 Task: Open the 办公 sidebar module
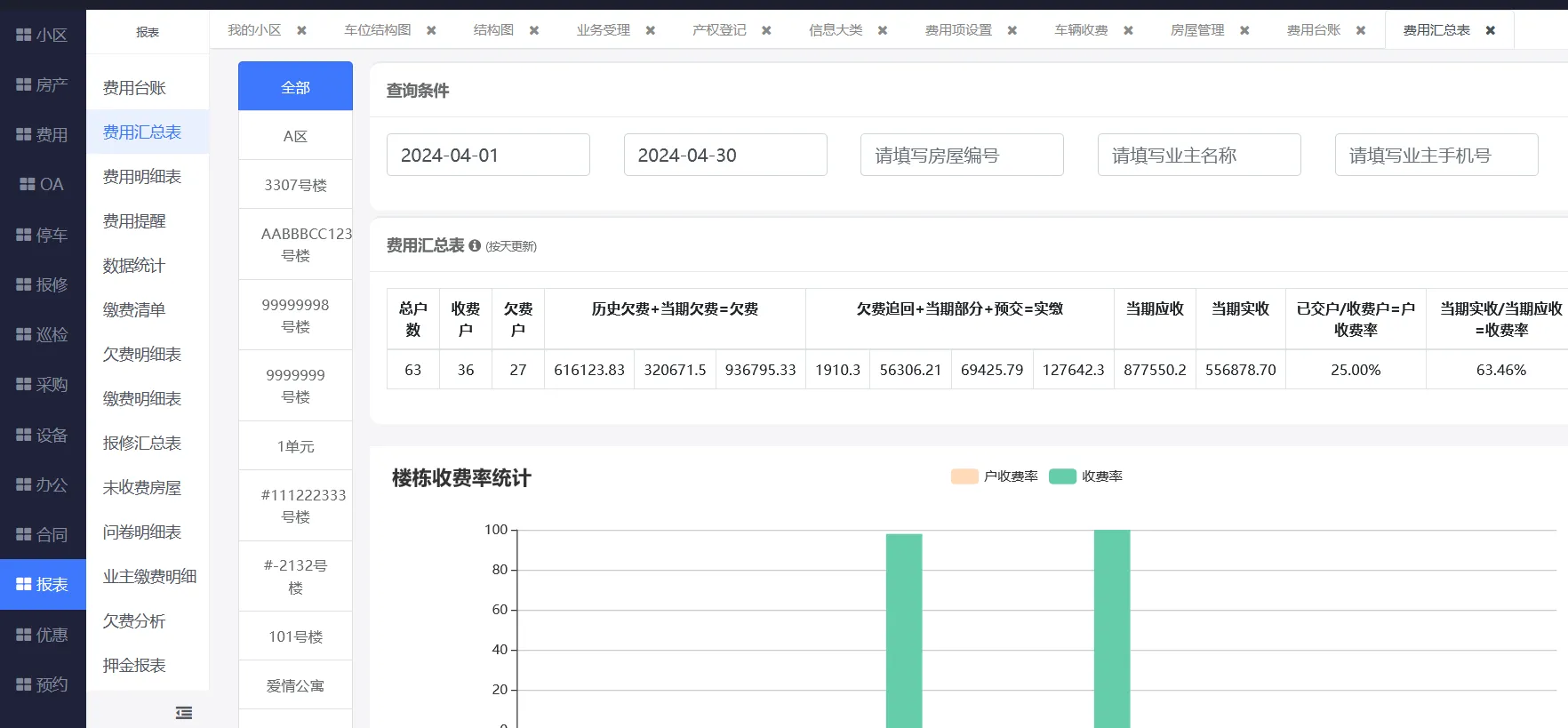pos(43,484)
